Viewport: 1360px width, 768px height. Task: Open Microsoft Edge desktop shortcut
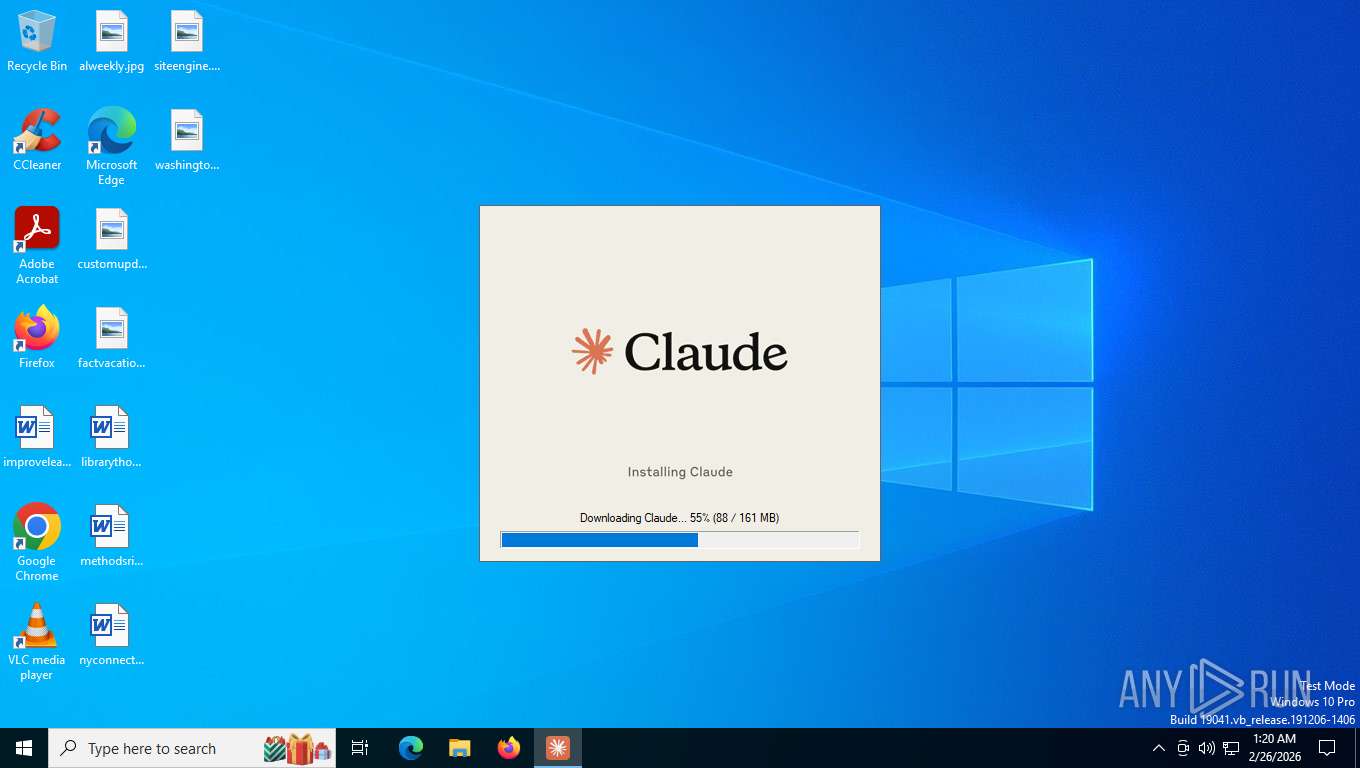pos(112,147)
